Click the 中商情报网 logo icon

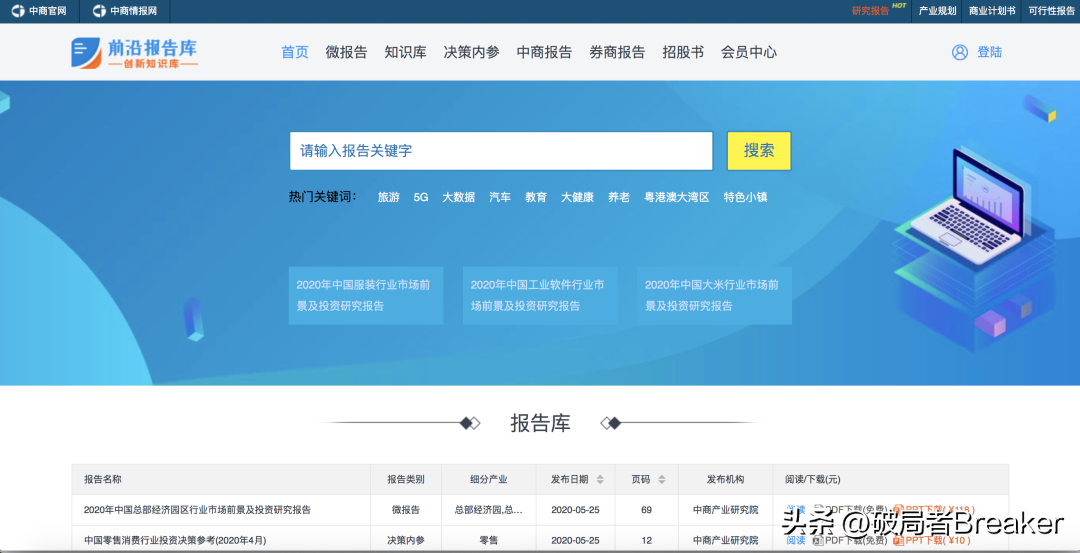pos(99,11)
